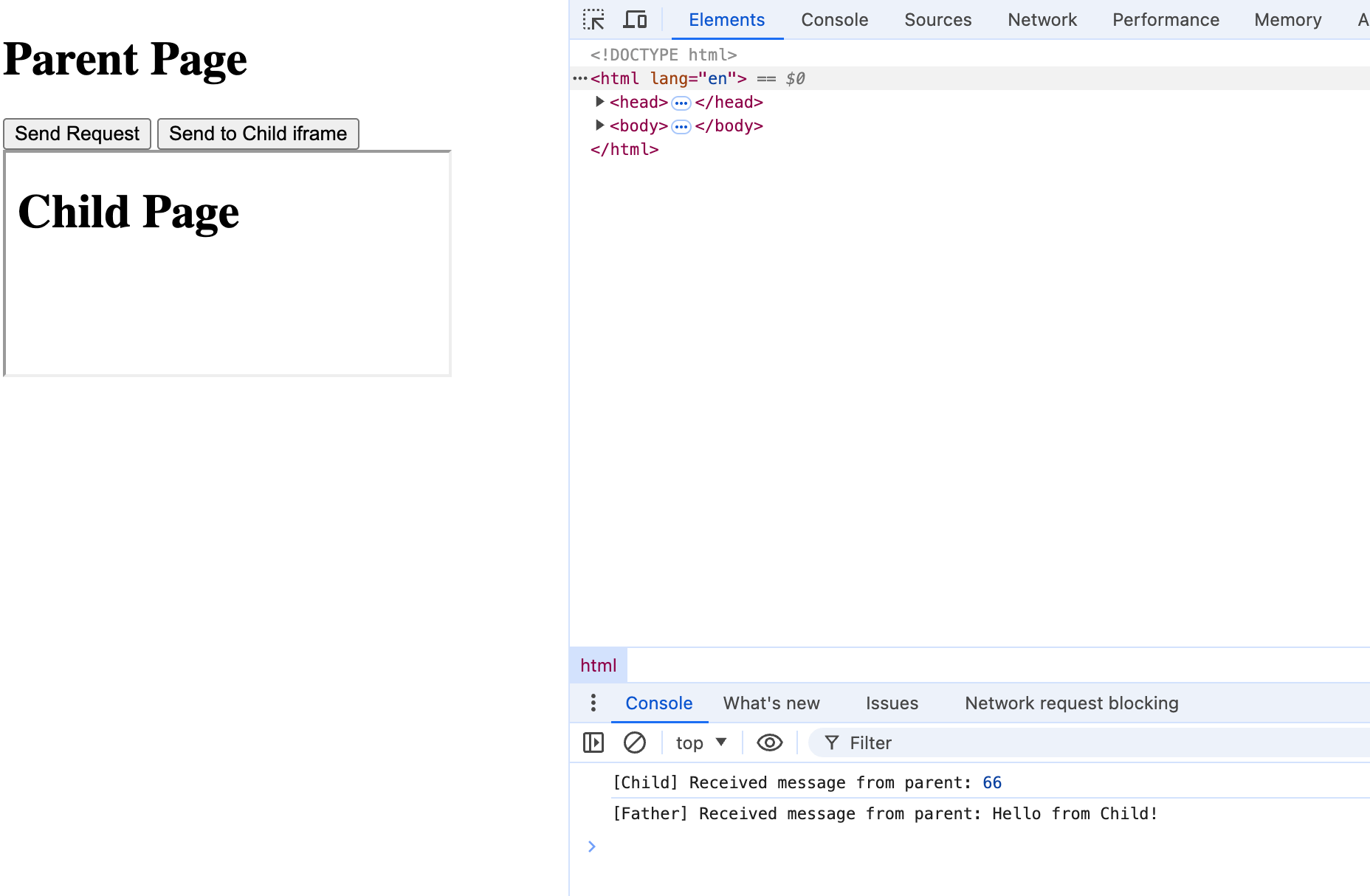This screenshot has height=896, width=1370.
Task: Toggle the device toolbar icon
Action: 635,19
